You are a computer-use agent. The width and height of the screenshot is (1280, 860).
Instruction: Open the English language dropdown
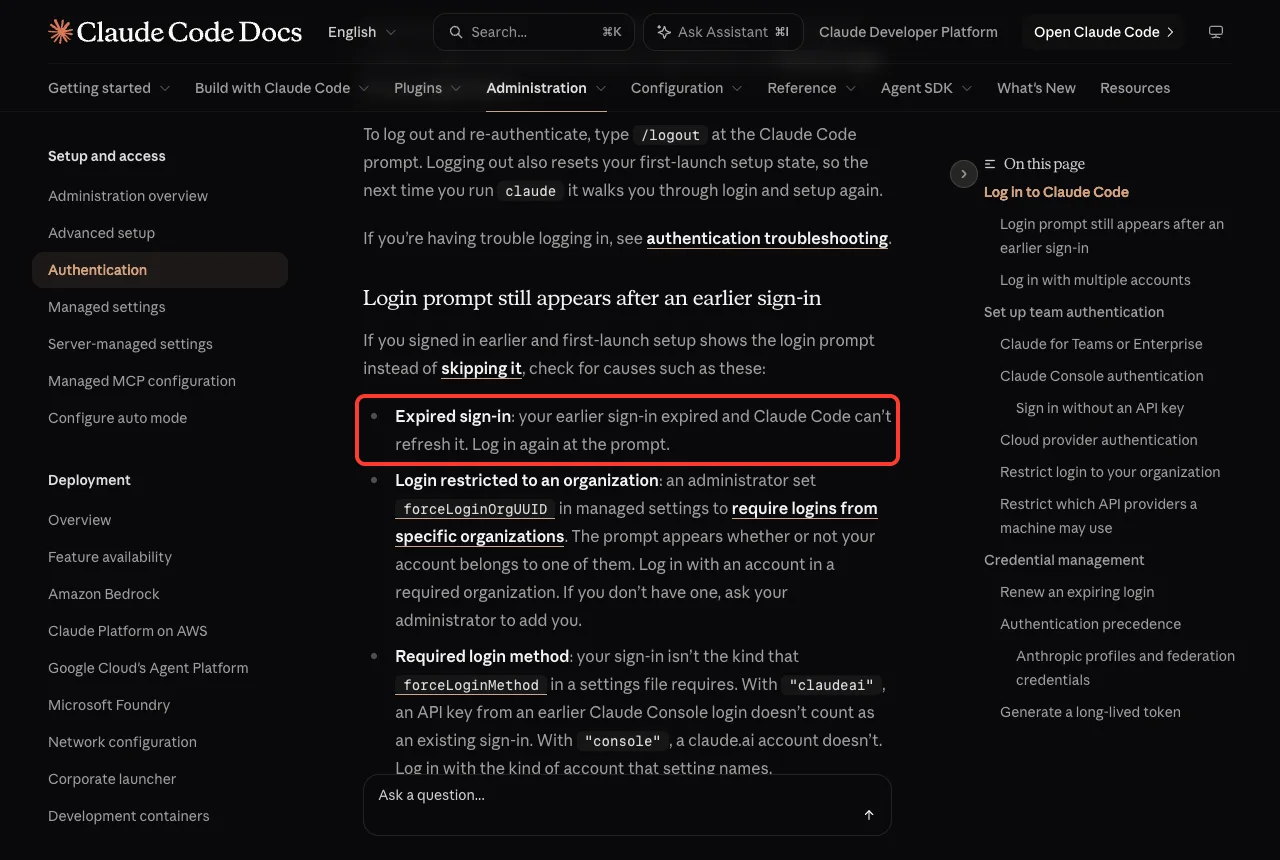coord(362,32)
